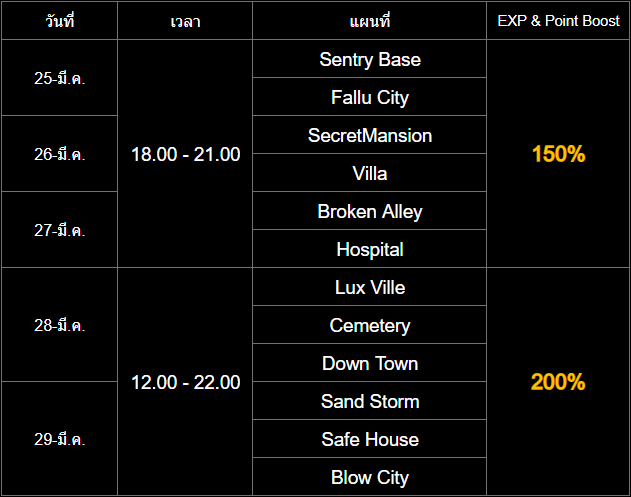Select the Blow City map row

pyautogui.click(x=370, y=478)
